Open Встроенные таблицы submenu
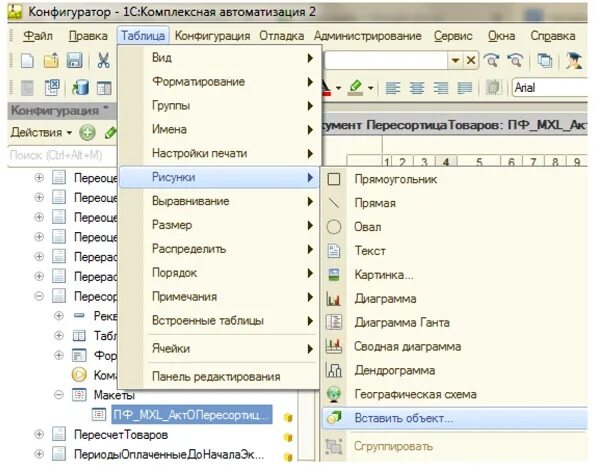Screen dimensions: 600x475 click(219, 320)
